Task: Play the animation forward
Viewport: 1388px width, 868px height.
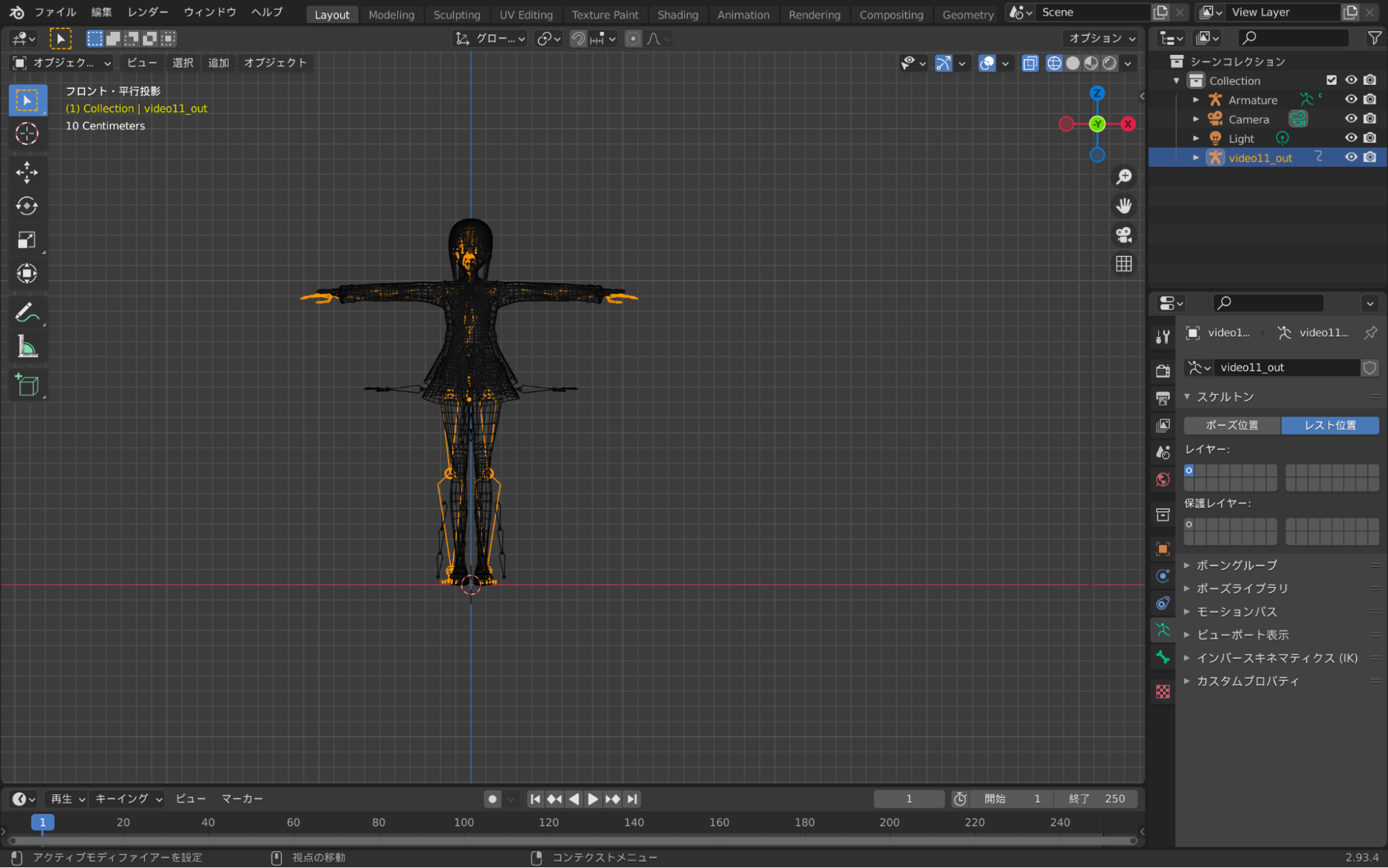Action: 593,799
